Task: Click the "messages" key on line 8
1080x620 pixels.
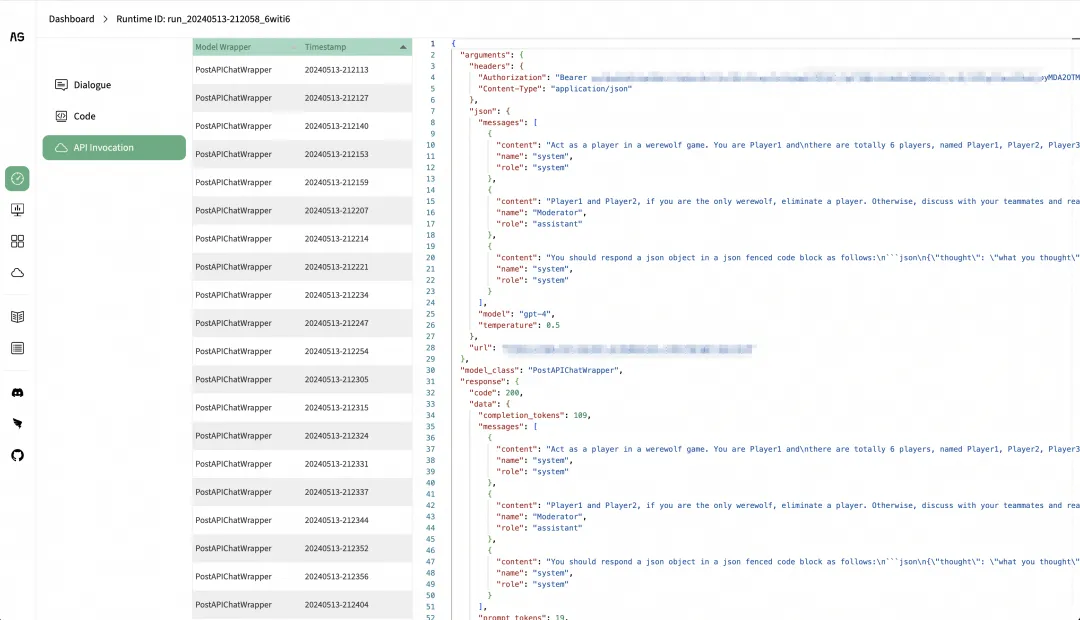Action: tap(502, 123)
